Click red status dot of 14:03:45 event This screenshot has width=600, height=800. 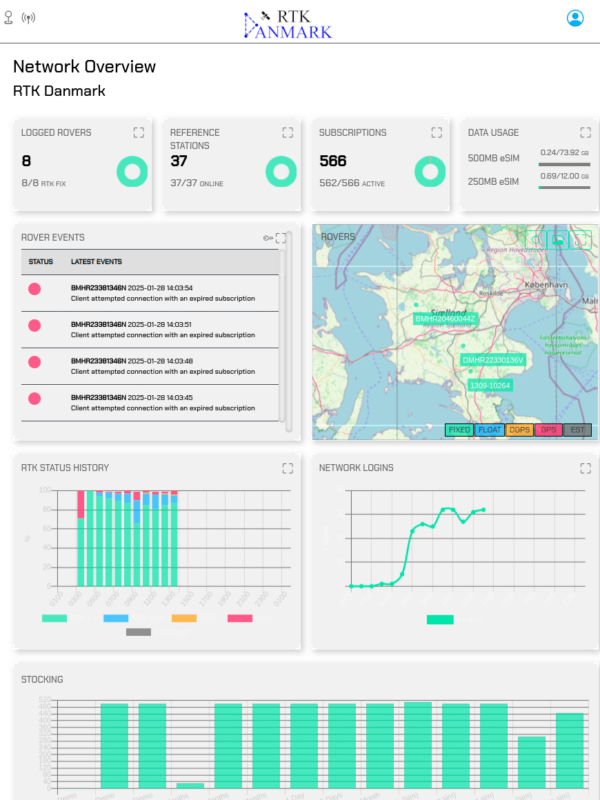pyautogui.click(x=34, y=398)
